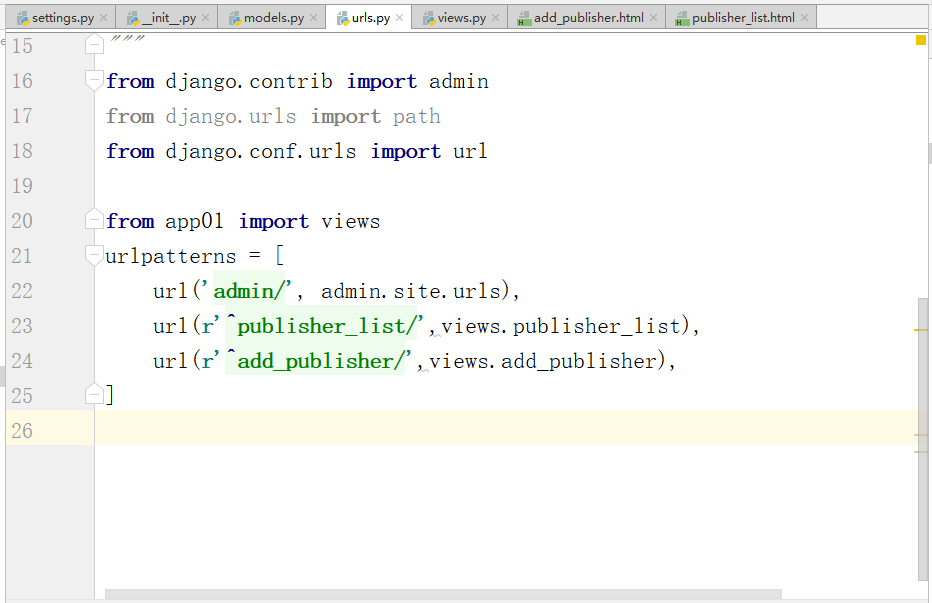Screen dimensions: 932x603
Task: Click the HTML file icon on publisher_list.html tab
Action: (682, 18)
